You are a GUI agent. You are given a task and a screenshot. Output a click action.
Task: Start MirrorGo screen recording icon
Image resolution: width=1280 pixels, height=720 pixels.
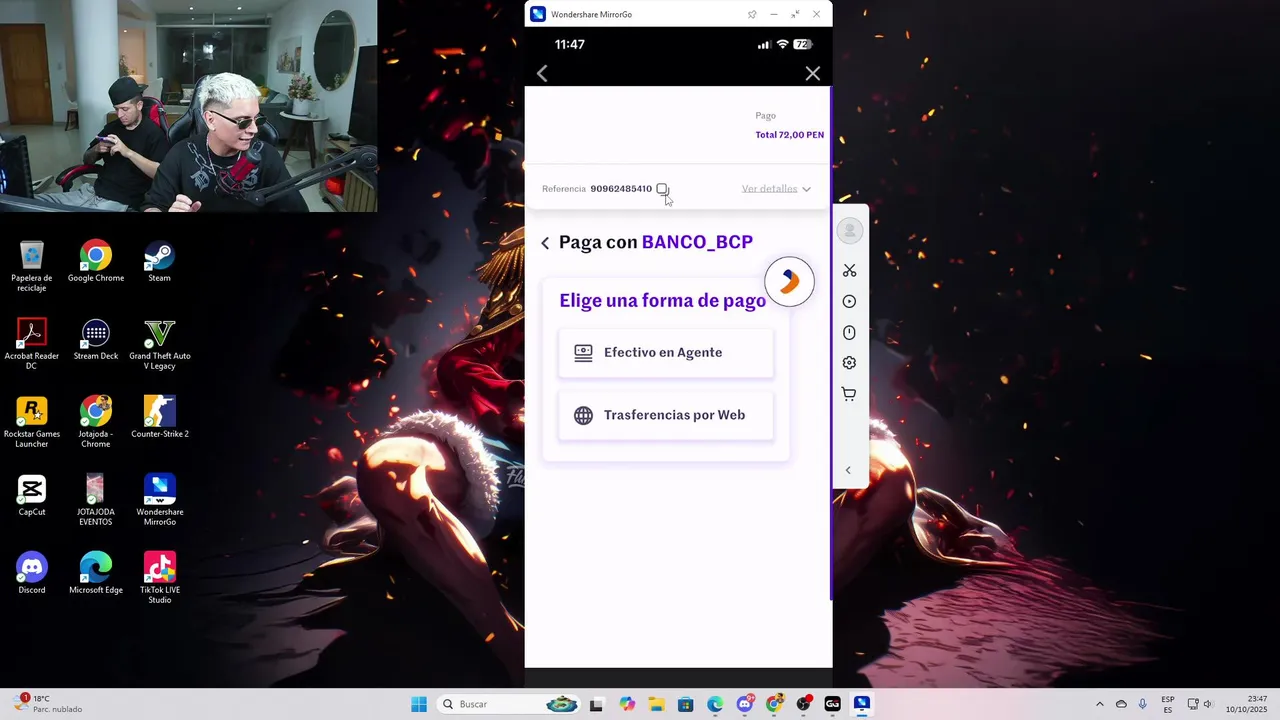pos(849,302)
